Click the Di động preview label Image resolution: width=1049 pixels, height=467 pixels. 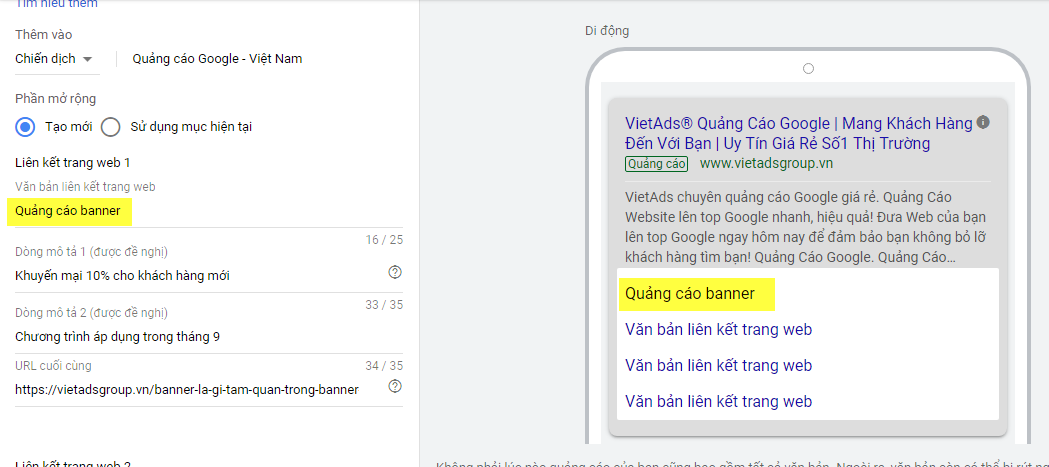click(607, 31)
